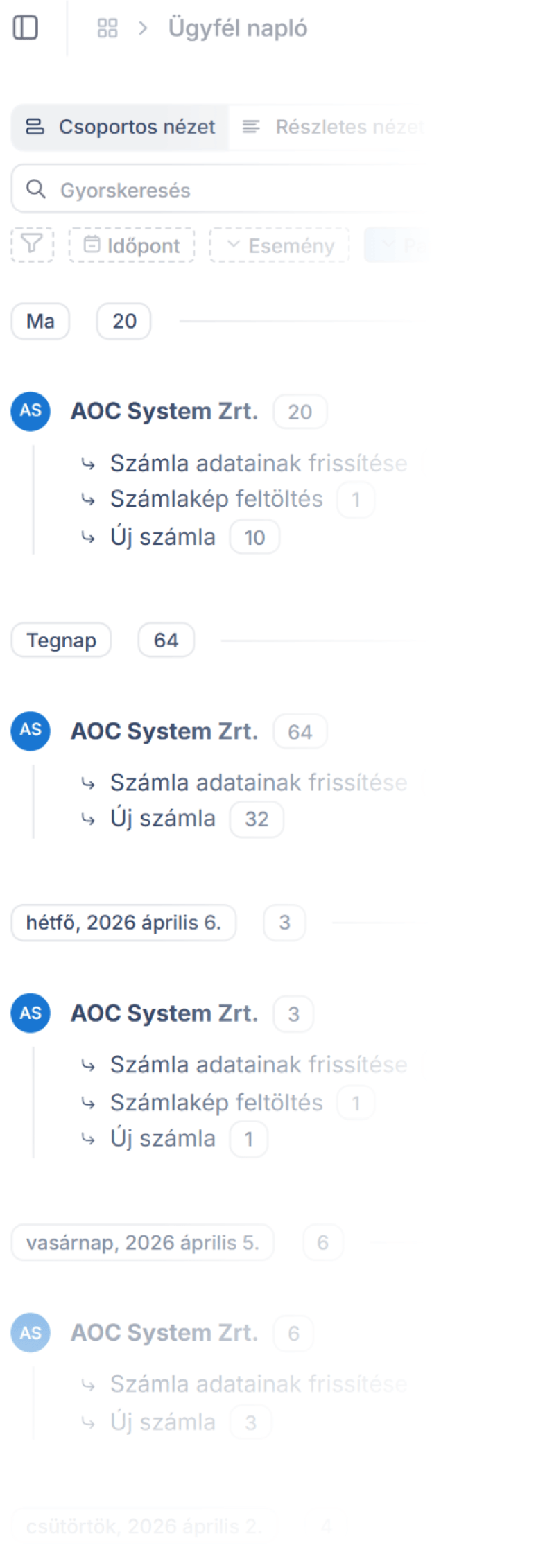Click the grid icon in the breadcrumb

107,28
